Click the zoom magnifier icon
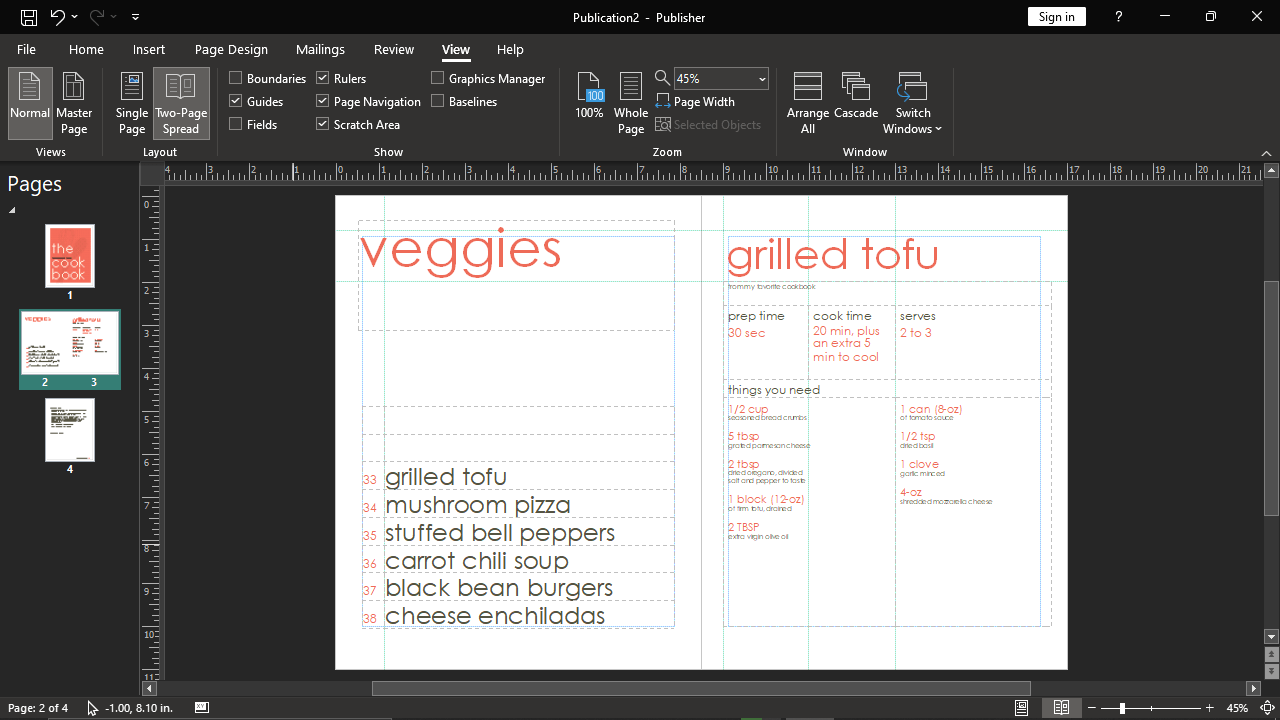The height and width of the screenshot is (720, 1280). [663, 78]
